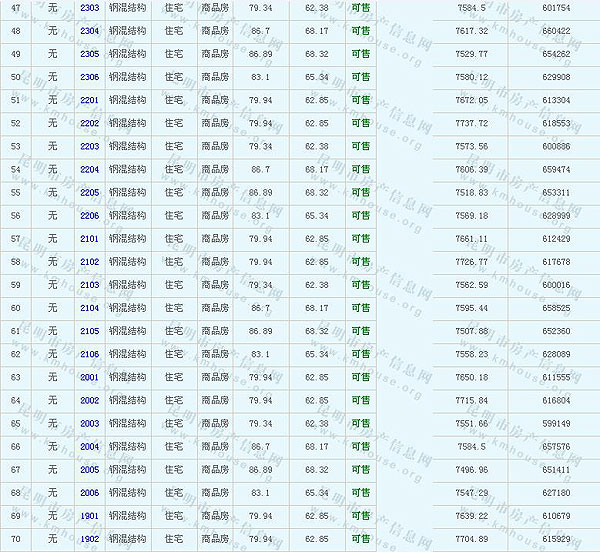The width and height of the screenshot is (600, 552).
Task: Click room number 2304
Action: [x=89, y=31]
